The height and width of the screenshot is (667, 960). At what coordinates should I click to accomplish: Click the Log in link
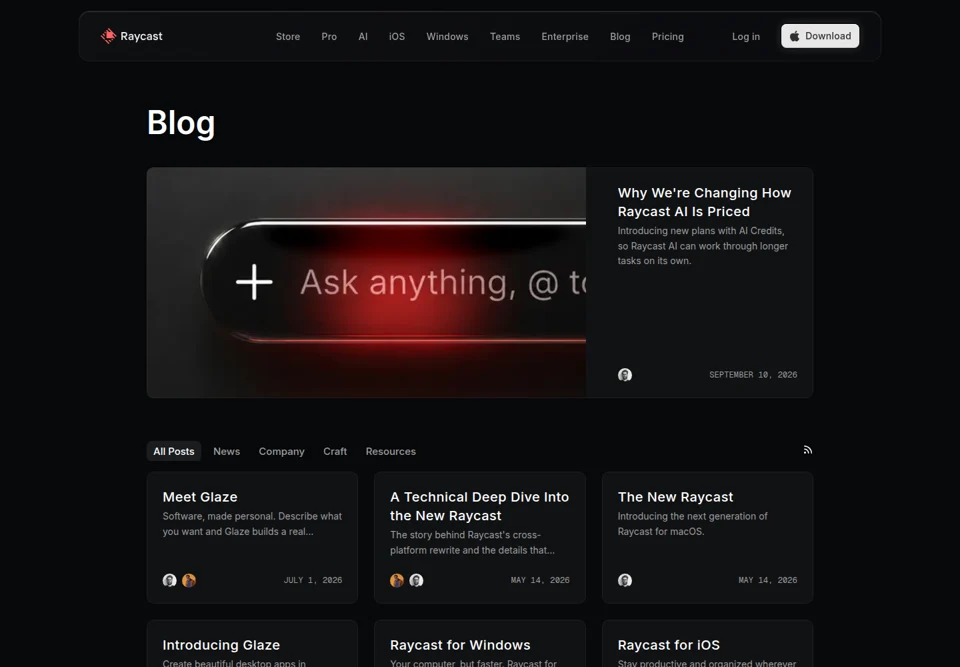click(x=746, y=37)
